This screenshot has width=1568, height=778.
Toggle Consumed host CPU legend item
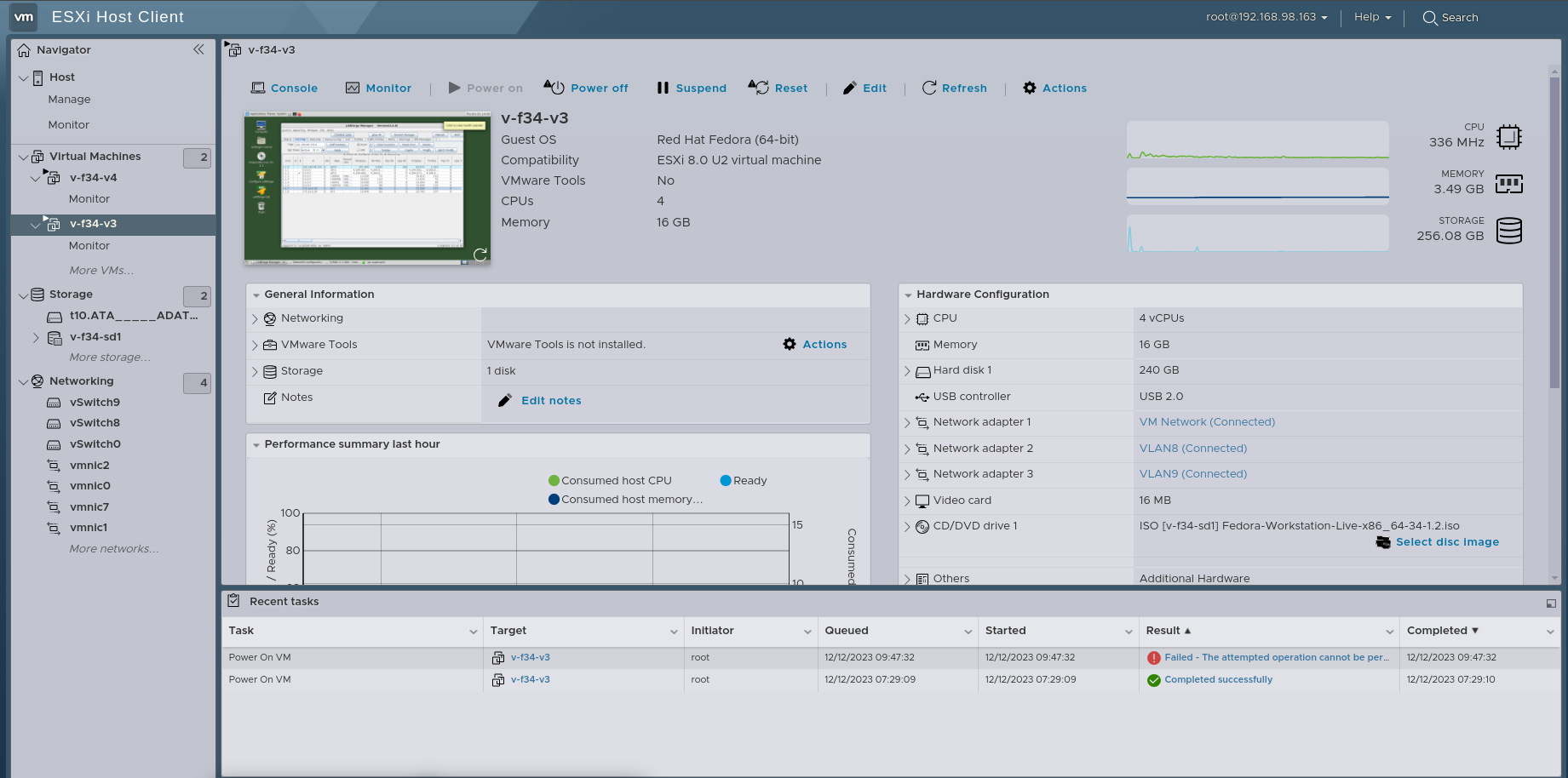610,480
